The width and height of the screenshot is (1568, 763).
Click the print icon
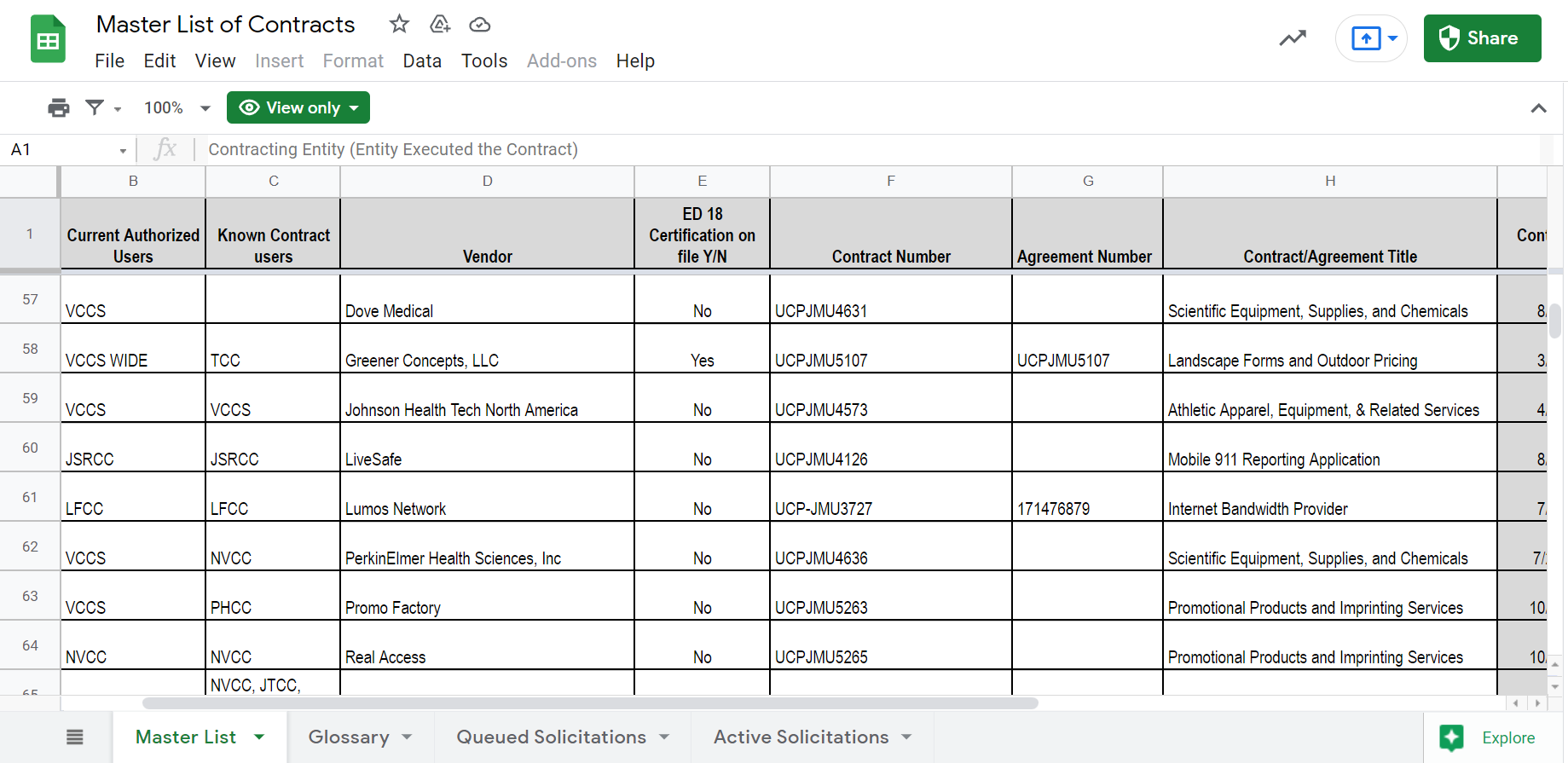59,107
